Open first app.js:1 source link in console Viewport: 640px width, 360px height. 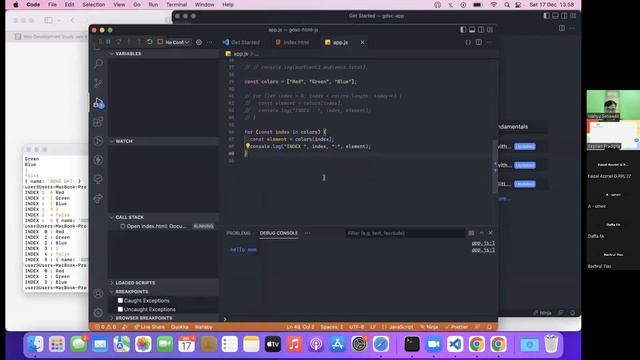pos(483,243)
